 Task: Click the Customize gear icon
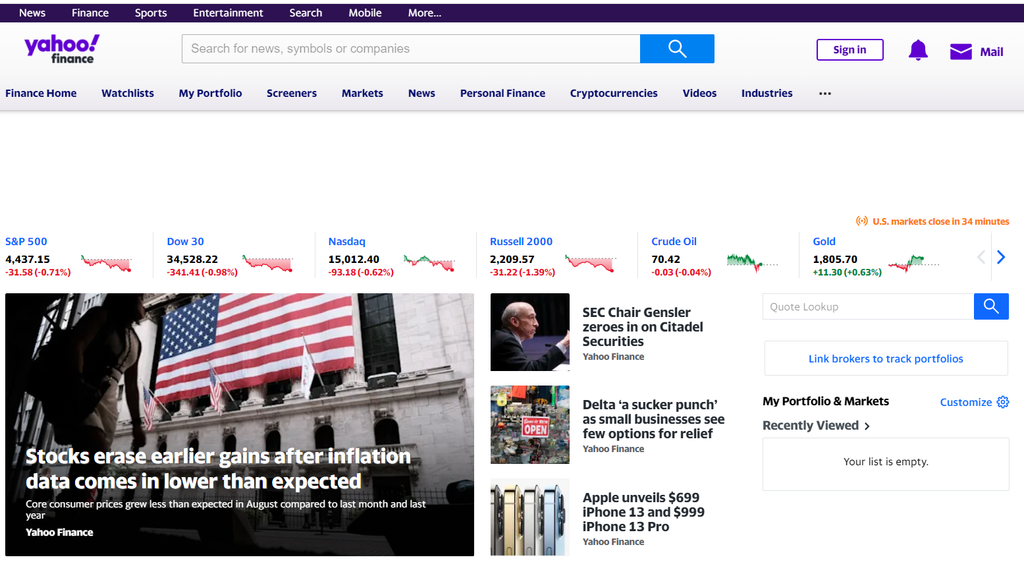pos(1002,402)
